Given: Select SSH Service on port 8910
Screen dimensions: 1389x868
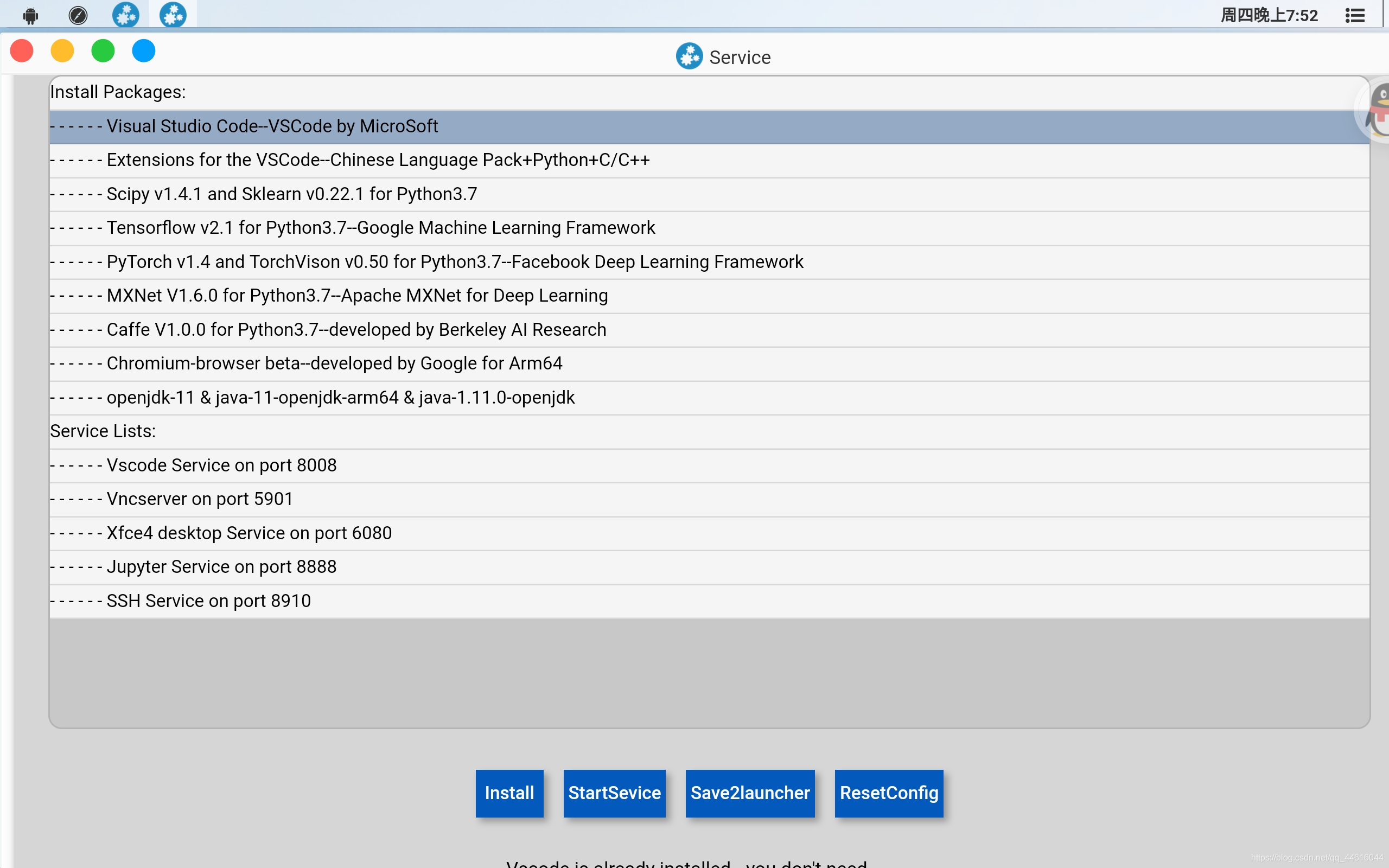Looking at the screenshot, I should [x=710, y=601].
